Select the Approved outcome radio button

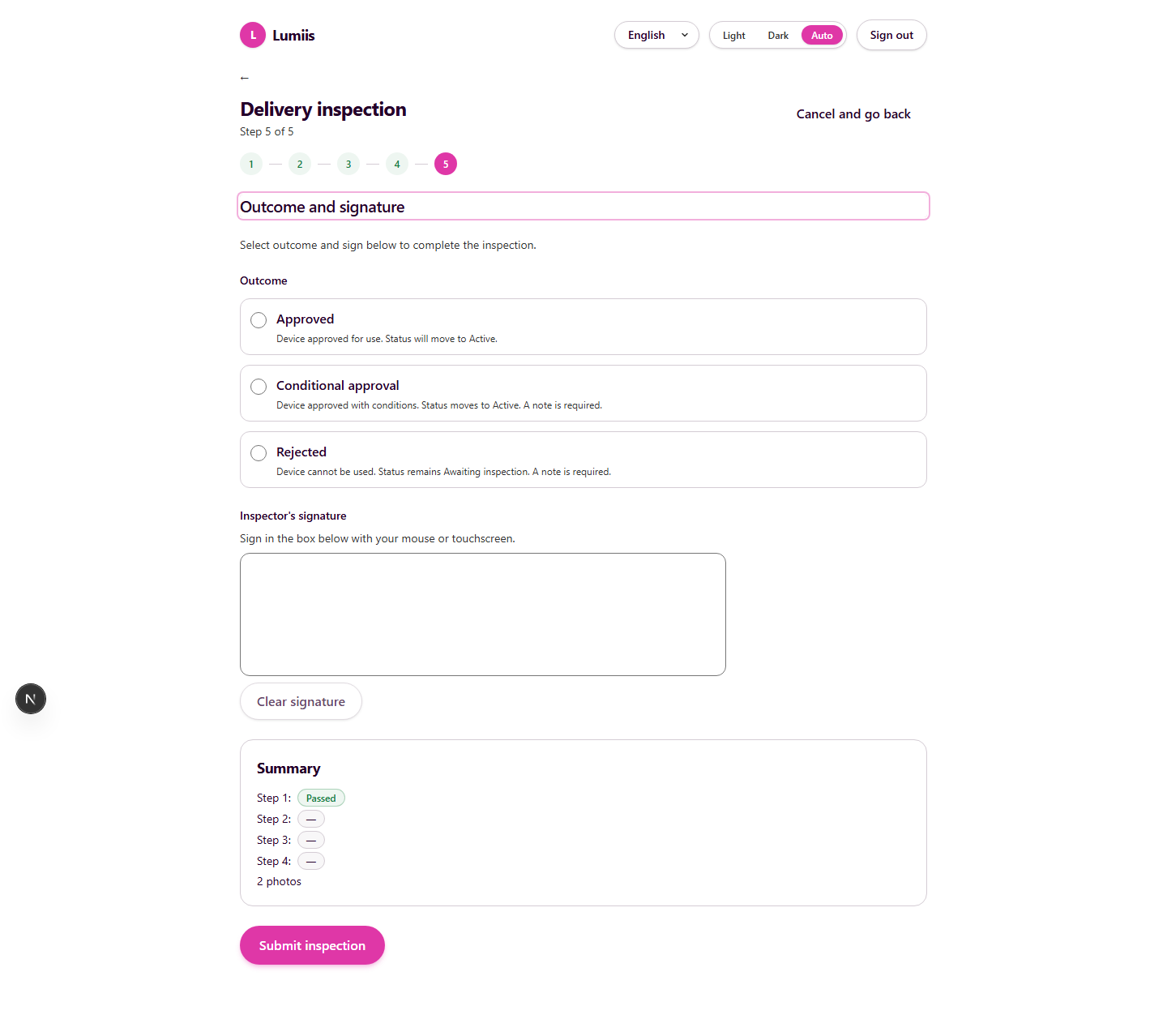tap(259, 320)
